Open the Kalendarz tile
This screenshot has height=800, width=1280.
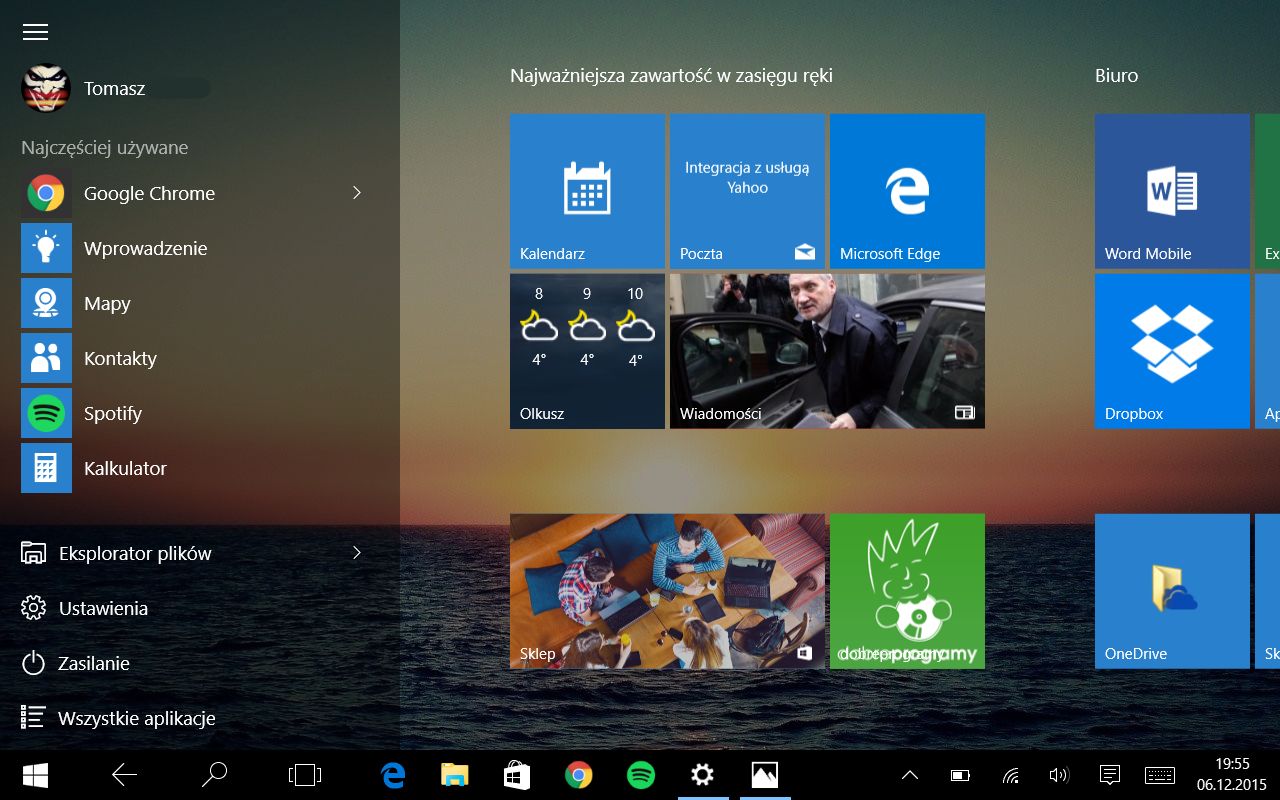click(587, 191)
